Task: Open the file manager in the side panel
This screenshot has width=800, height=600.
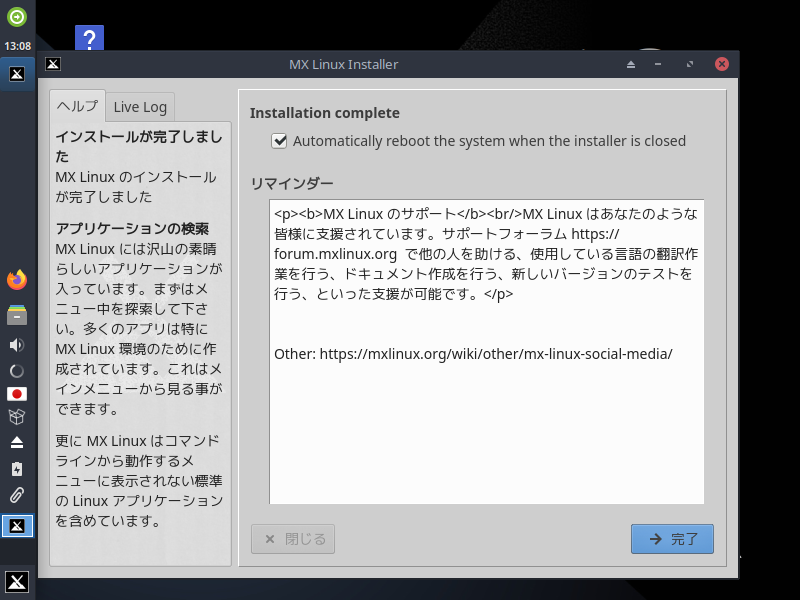Action: pyautogui.click(x=17, y=315)
